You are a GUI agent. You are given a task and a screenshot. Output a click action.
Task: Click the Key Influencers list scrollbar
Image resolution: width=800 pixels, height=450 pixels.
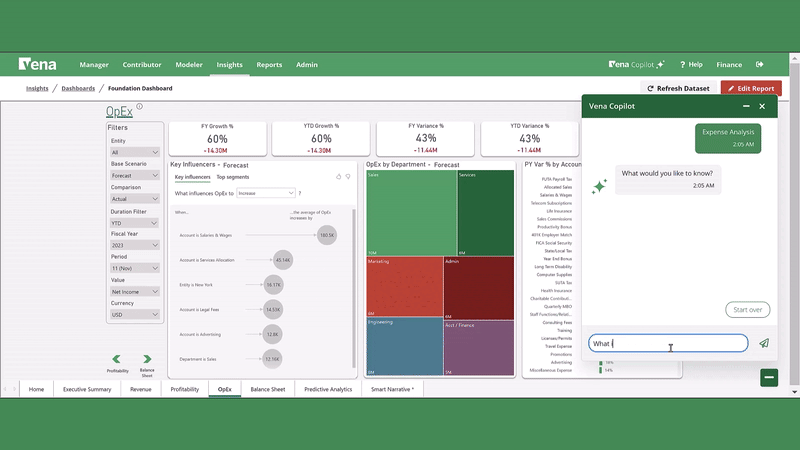(354, 288)
